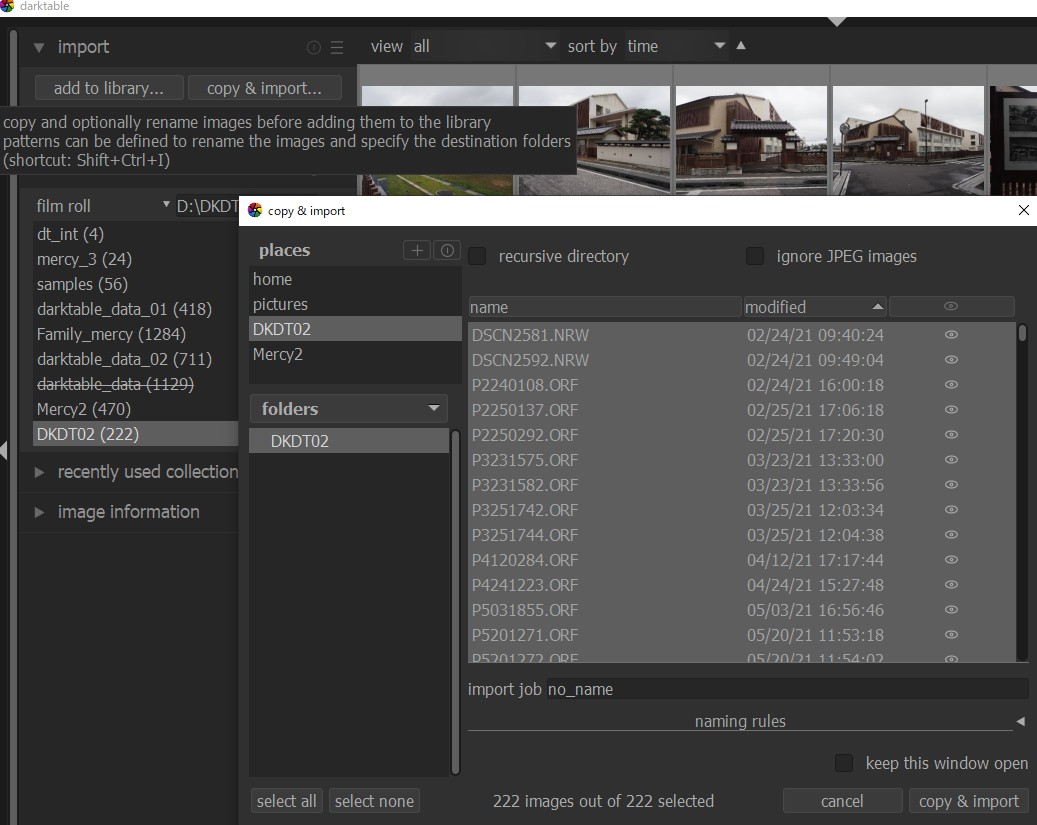Viewport: 1037px width, 825px height.
Task: Show thumbnail for P3251742.ORF
Action: [951, 510]
